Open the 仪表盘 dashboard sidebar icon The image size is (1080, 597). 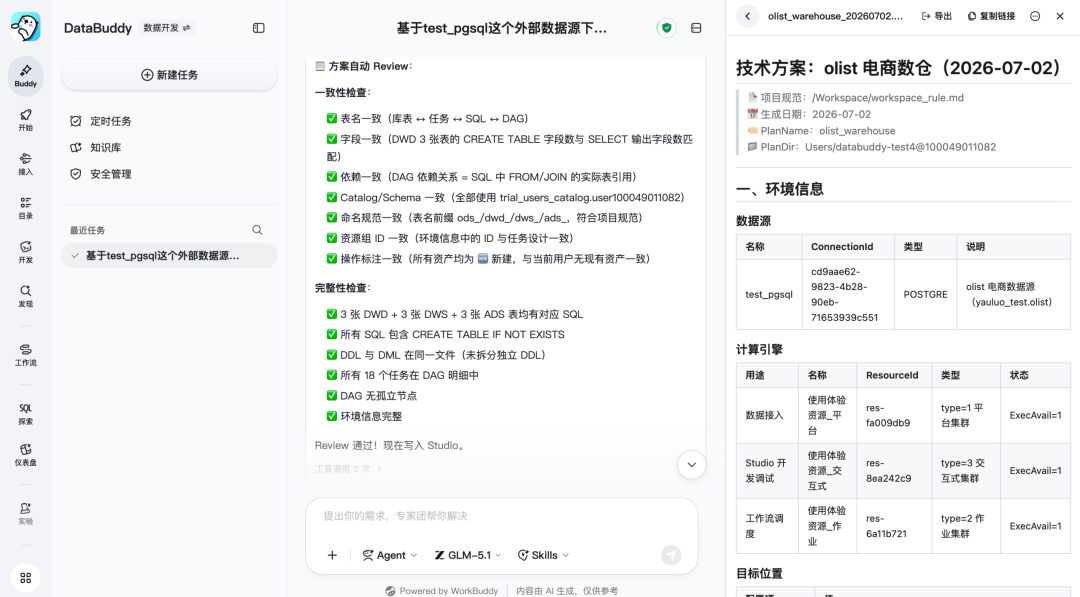(25, 455)
